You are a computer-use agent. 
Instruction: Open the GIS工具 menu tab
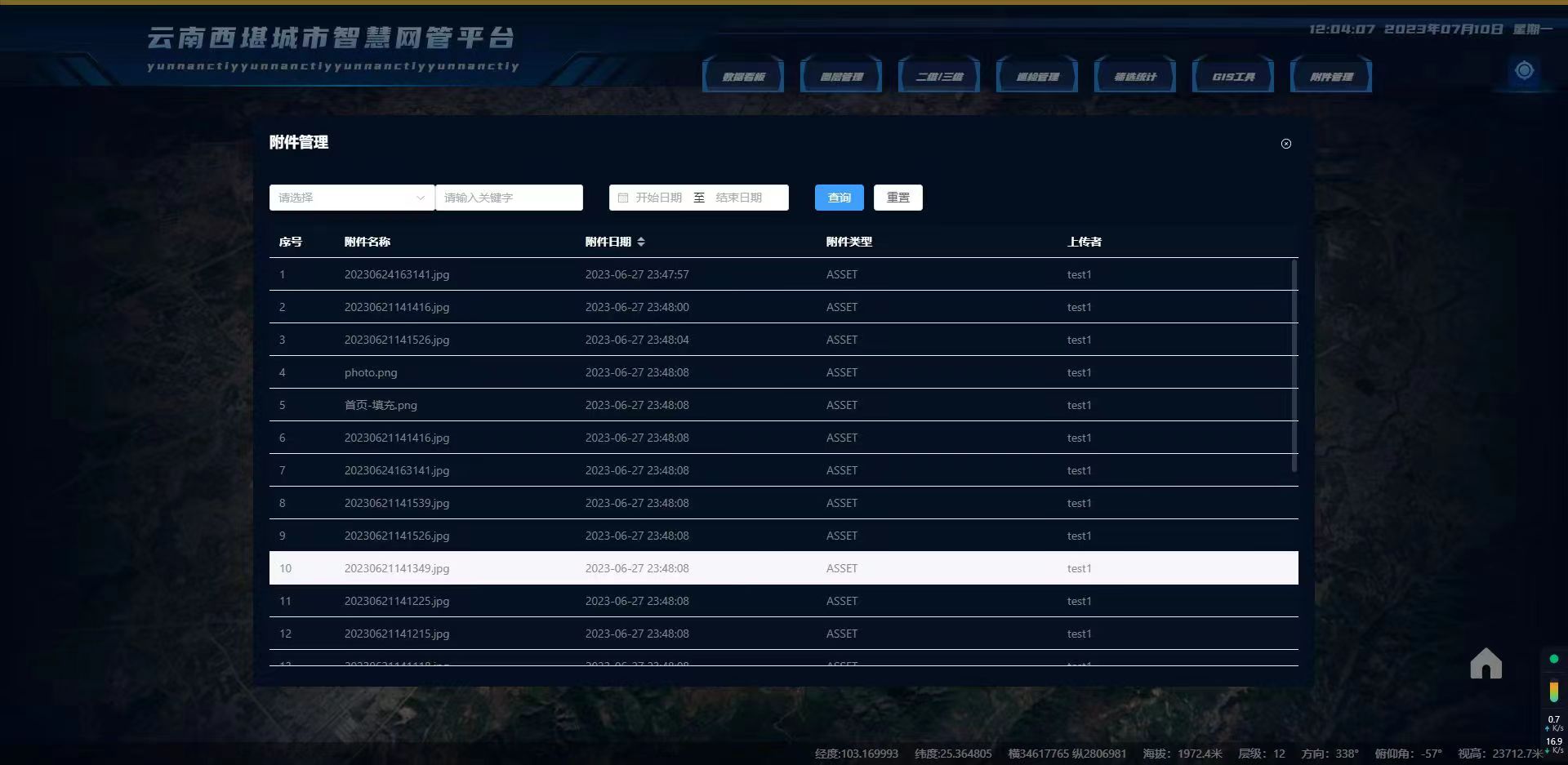tap(1233, 76)
